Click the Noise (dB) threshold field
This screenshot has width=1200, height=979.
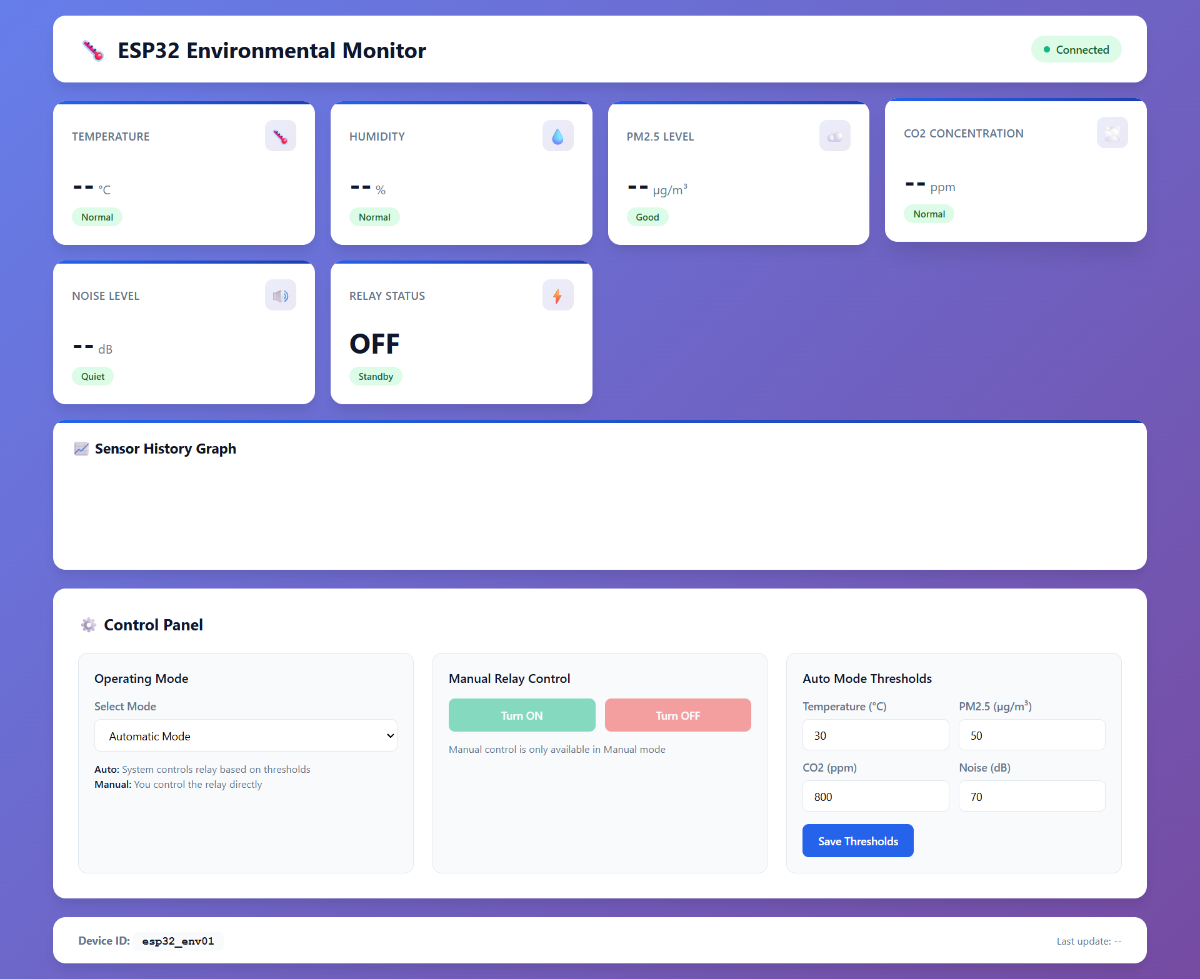[x=1031, y=797]
